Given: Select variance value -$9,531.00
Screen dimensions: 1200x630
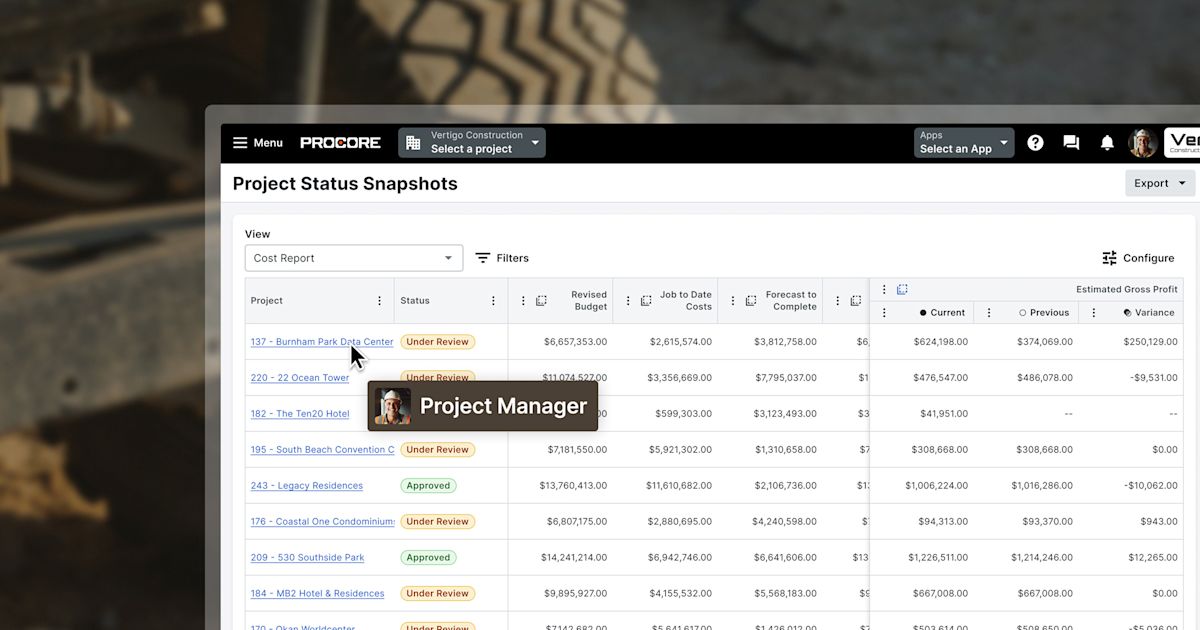Looking at the screenshot, I should (1153, 378).
